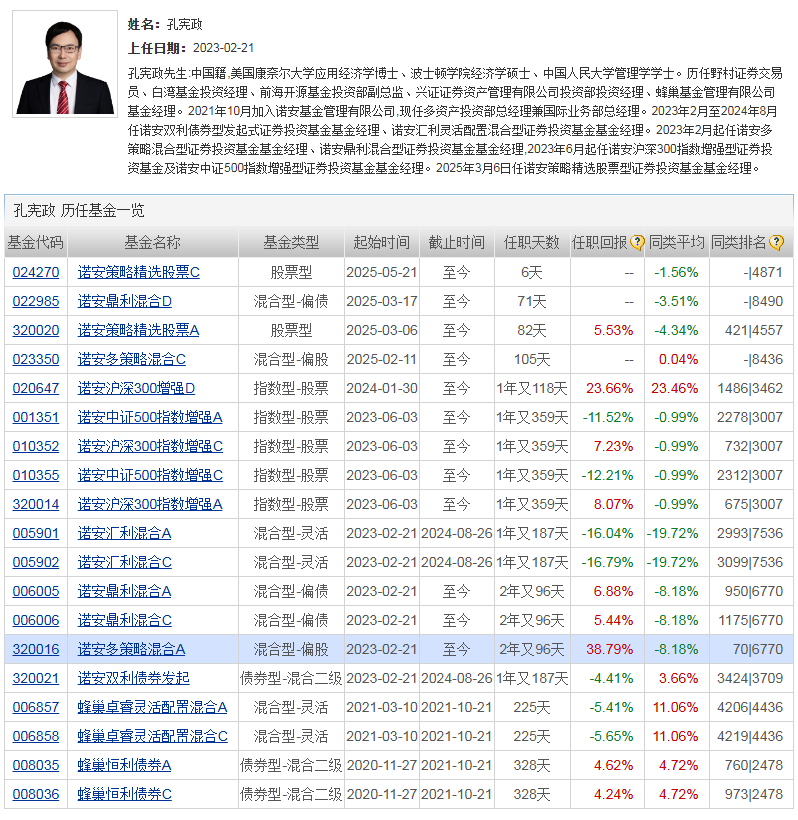Click the 上任日期 2023-02-21 text
798x820 pixels.
pos(191,48)
